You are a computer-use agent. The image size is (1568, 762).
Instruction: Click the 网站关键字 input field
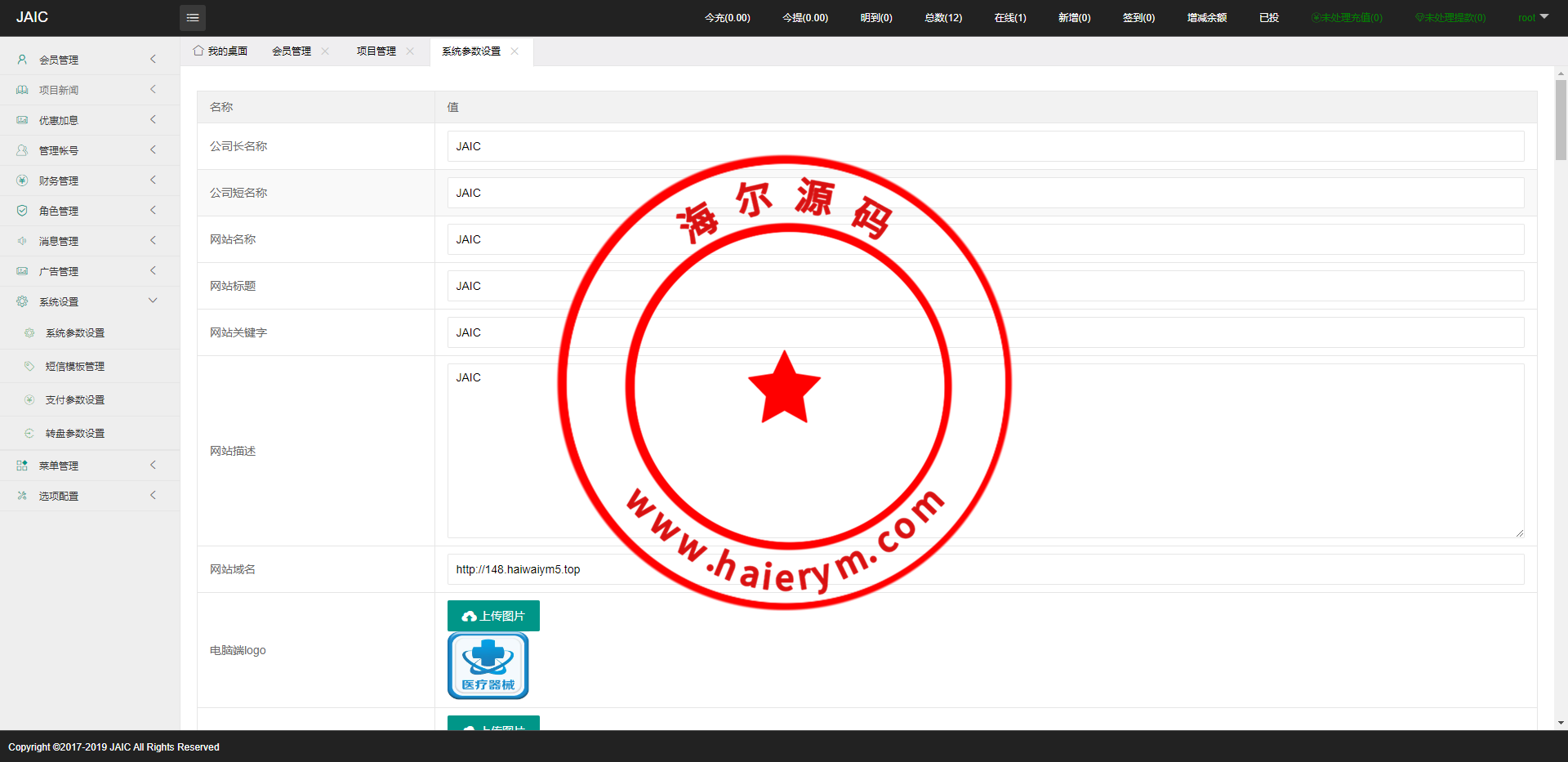click(986, 332)
